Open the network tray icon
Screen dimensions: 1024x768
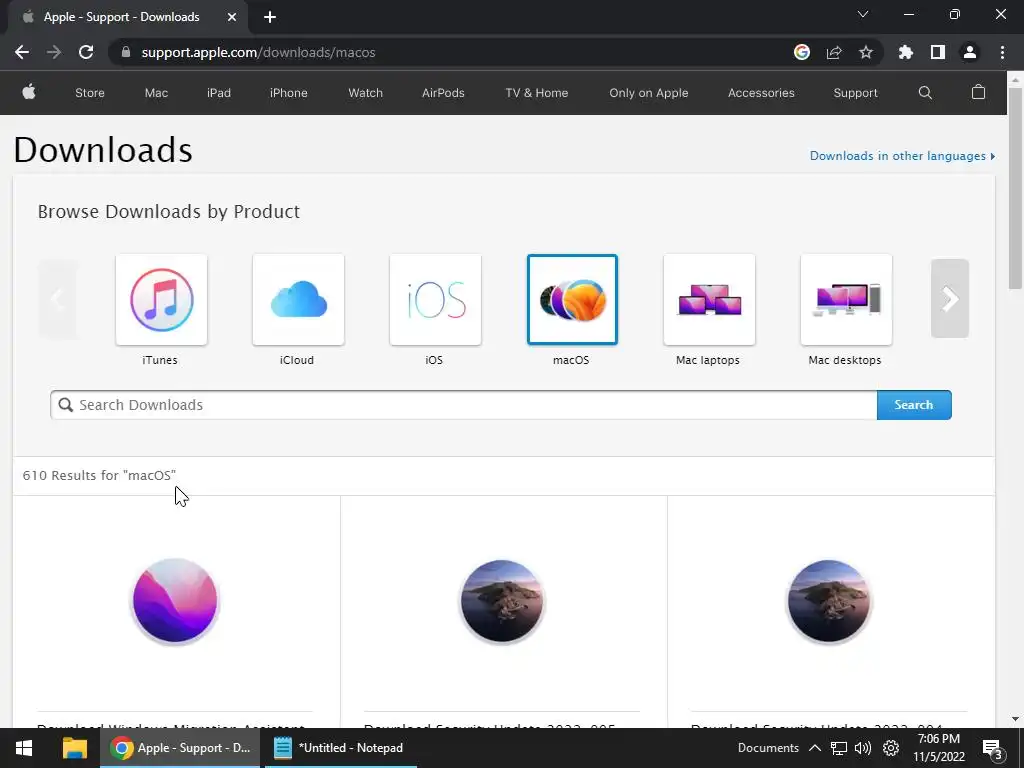pyautogui.click(x=839, y=748)
